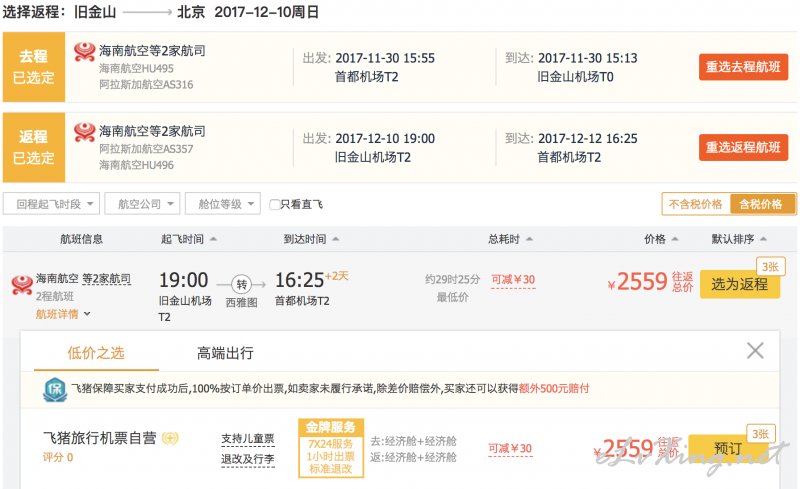The width and height of the screenshot is (800, 489).
Task: Click 阿拉斯加航空AS316 flight number
Action: 146,85
